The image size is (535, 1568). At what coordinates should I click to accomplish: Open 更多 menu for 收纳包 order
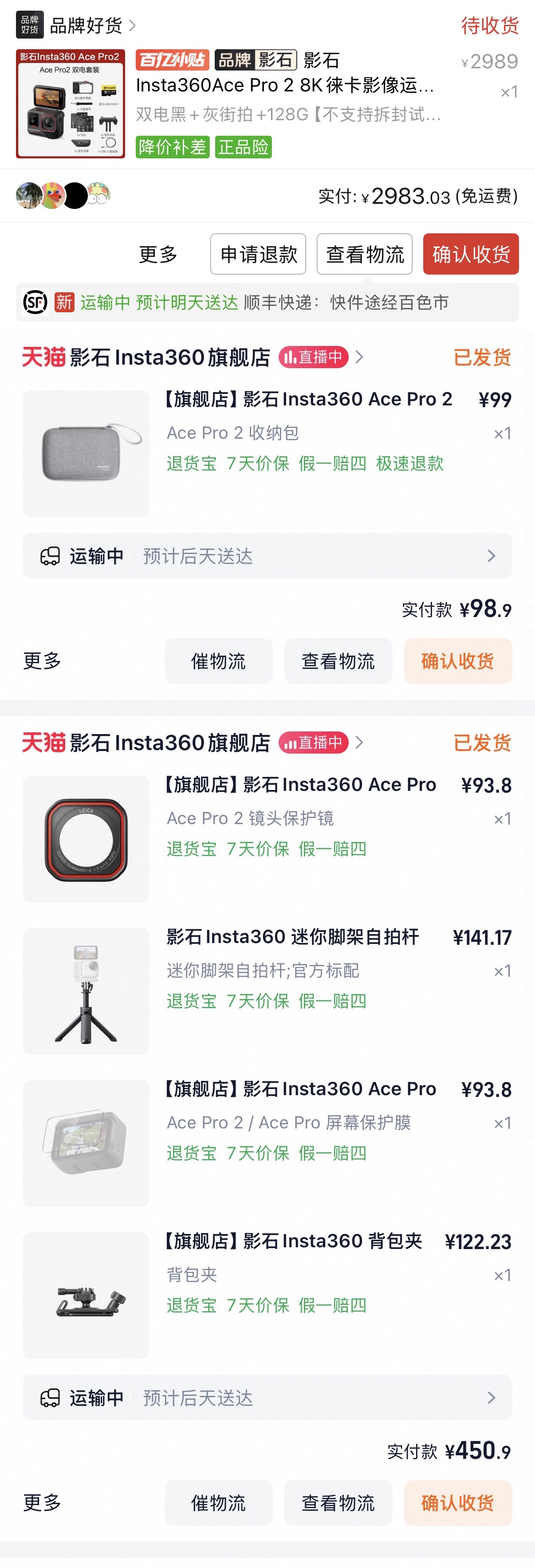(42, 660)
